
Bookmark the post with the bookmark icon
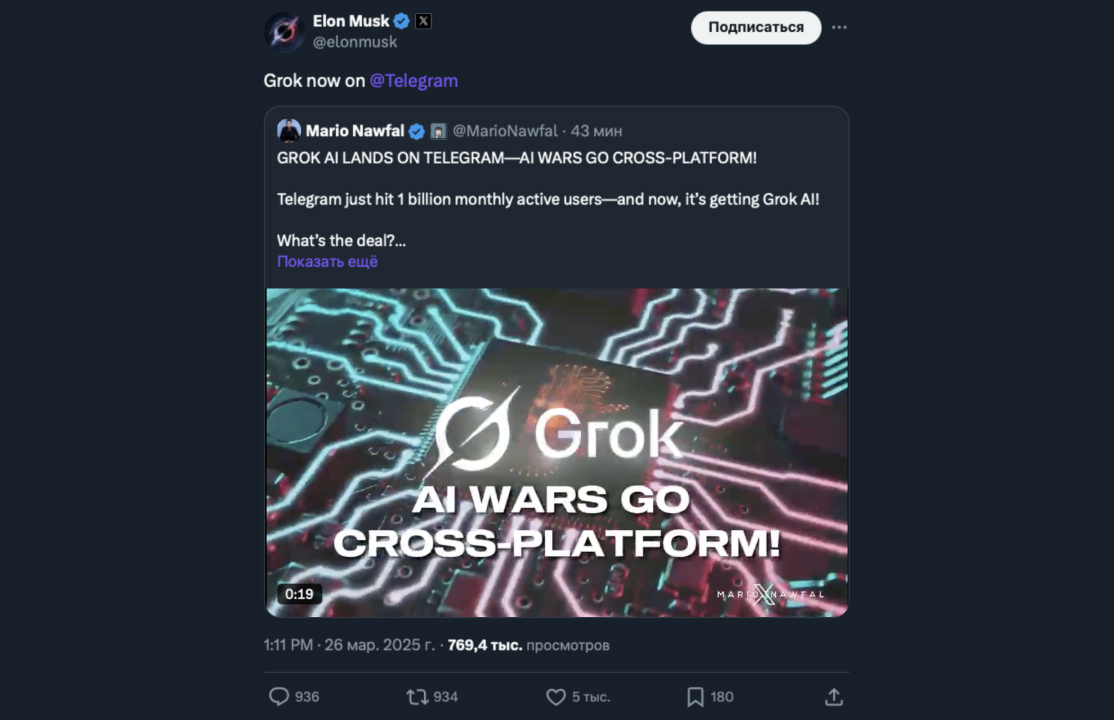pos(695,696)
